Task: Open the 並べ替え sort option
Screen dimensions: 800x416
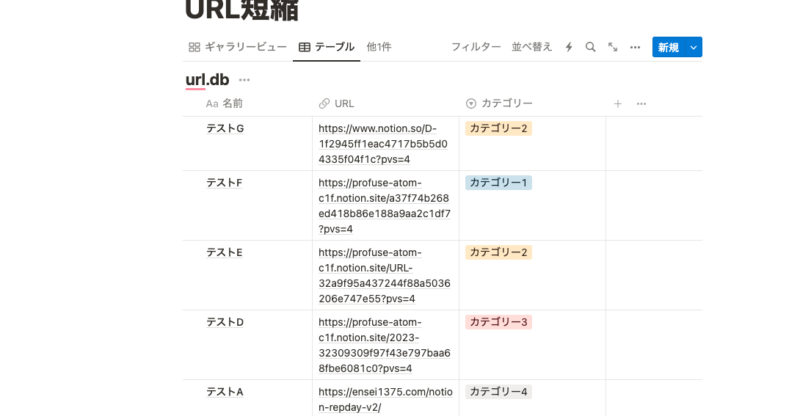Action: tap(532, 47)
